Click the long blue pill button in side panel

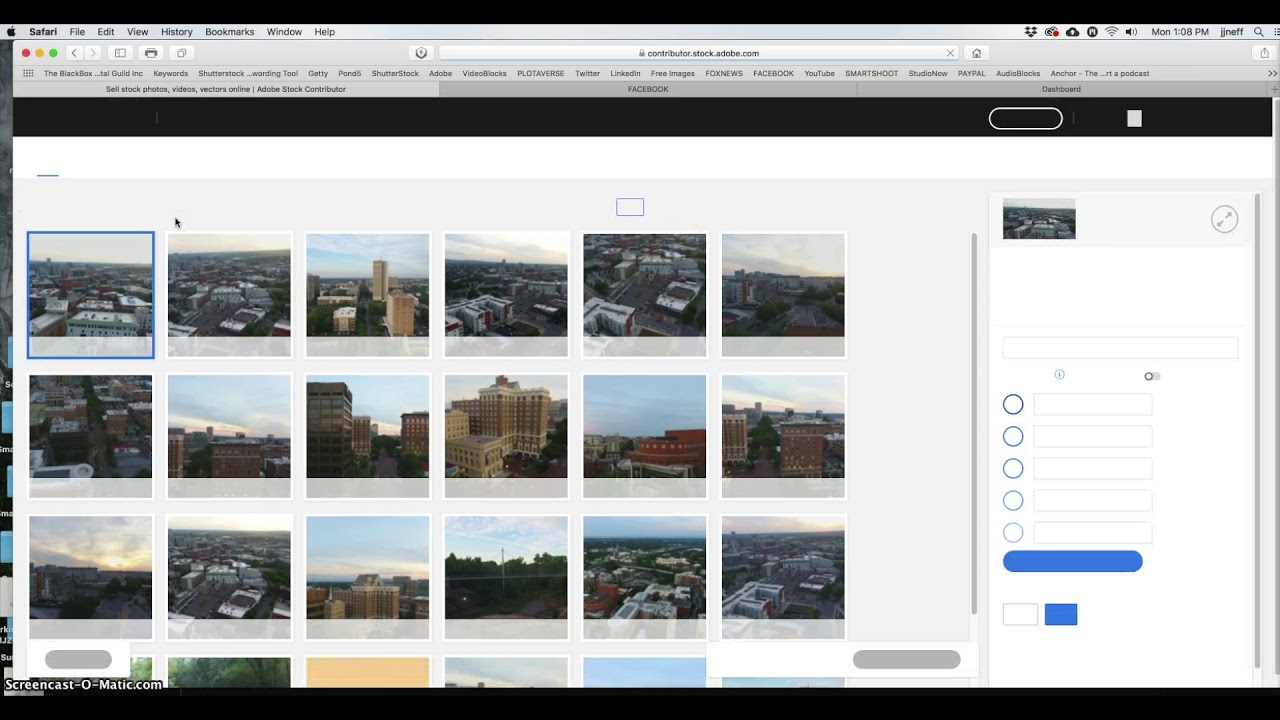click(1072, 561)
